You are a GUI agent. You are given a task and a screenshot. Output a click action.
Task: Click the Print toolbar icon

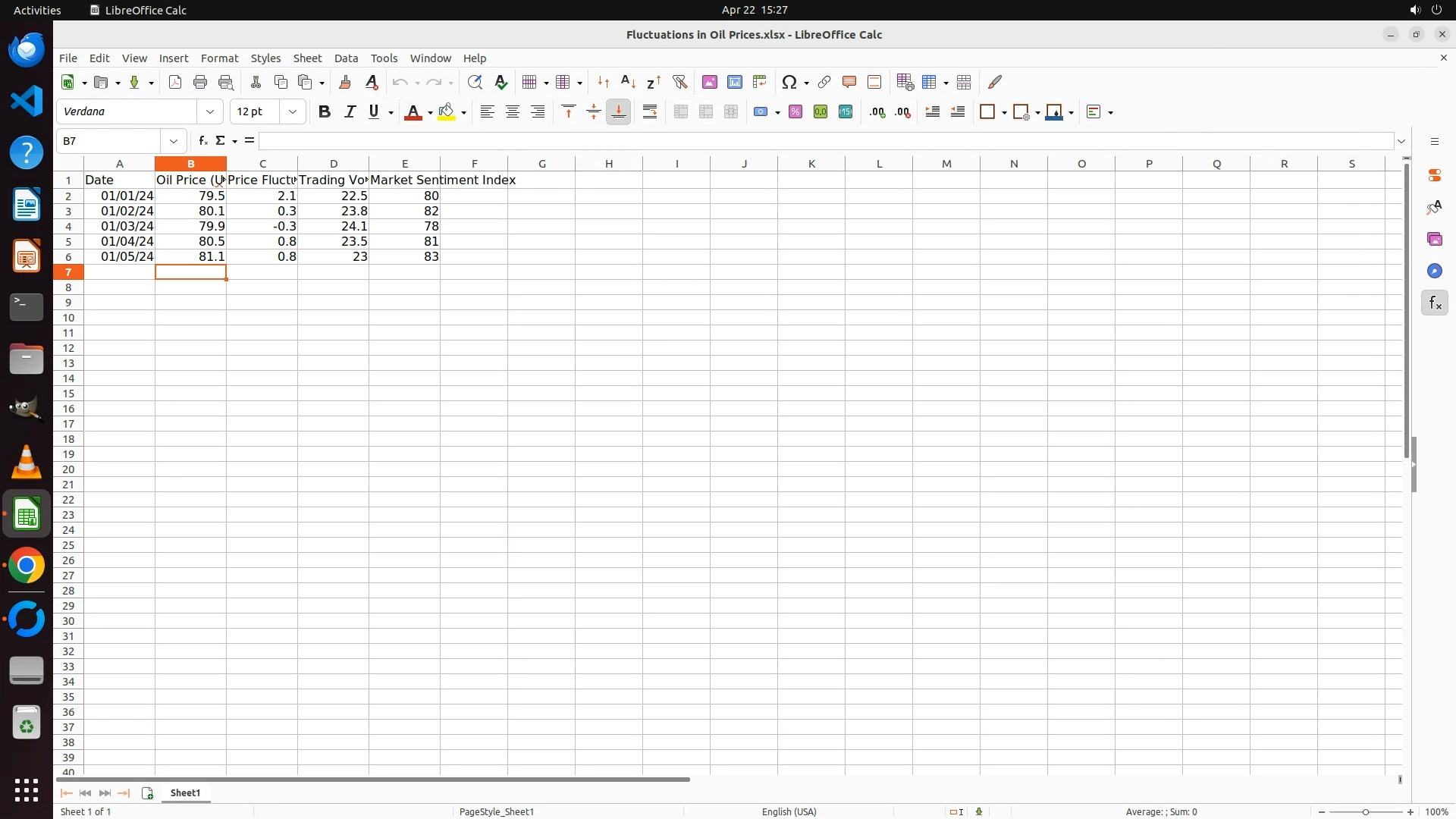point(200,82)
